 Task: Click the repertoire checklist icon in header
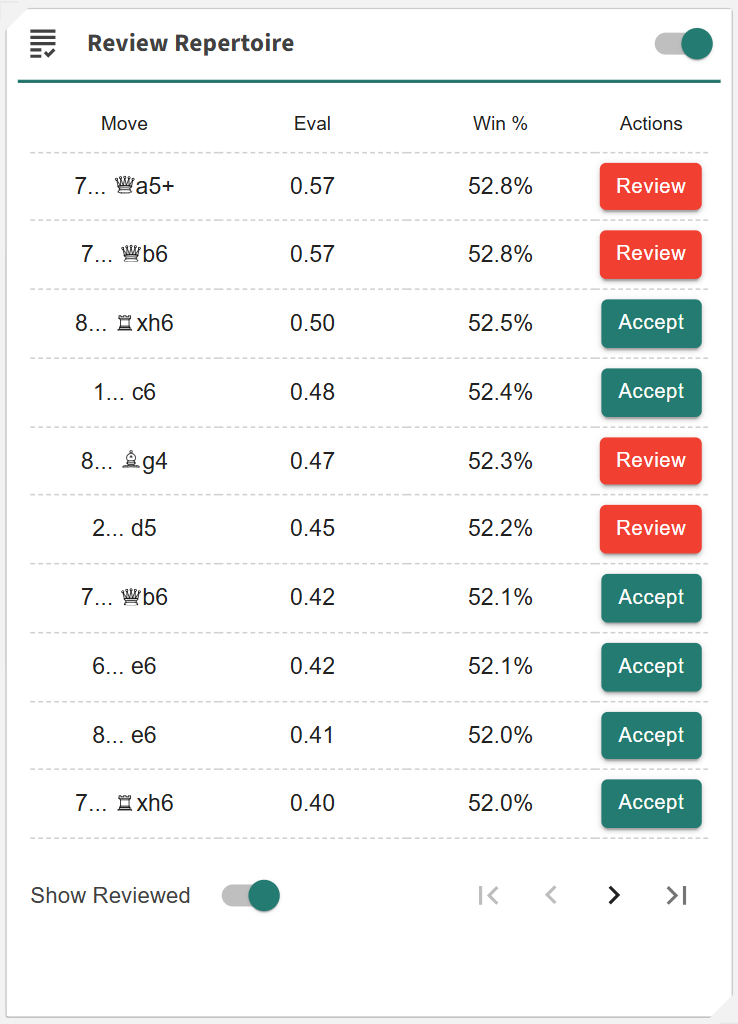[x=43, y=44]
